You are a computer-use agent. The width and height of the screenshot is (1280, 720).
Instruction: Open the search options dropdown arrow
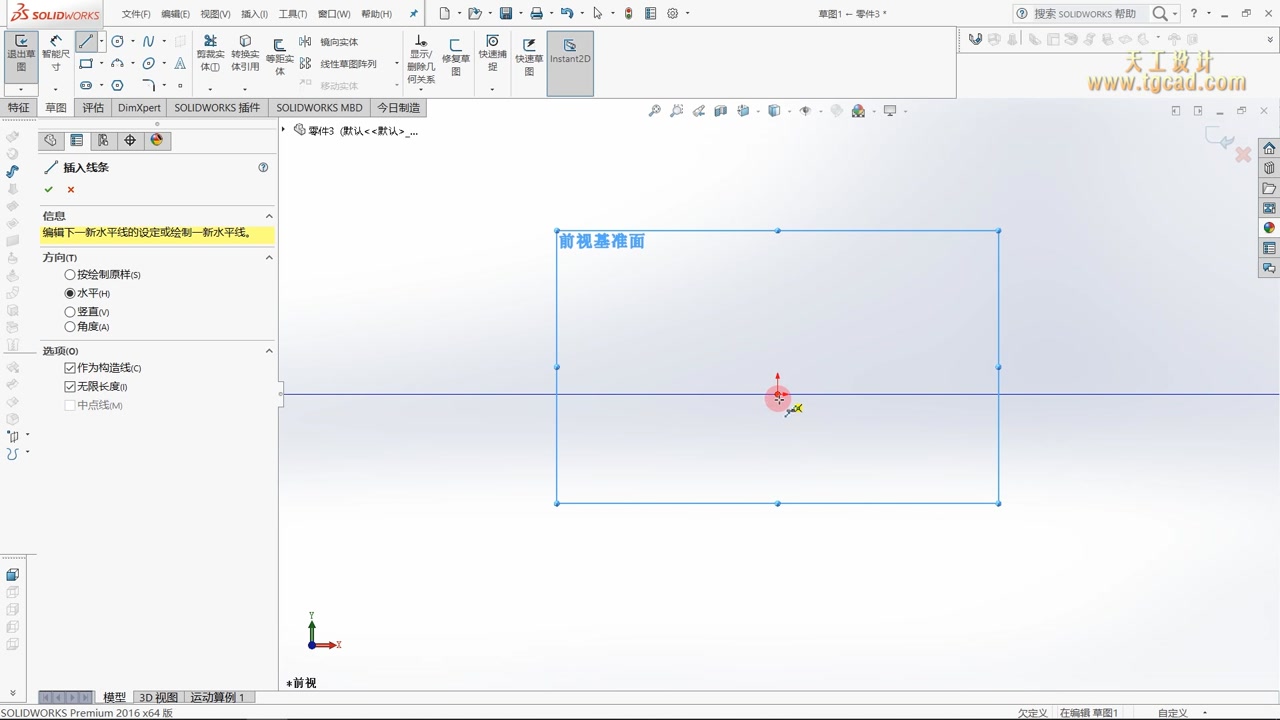pyautogui.click(x=1175, y=14)
